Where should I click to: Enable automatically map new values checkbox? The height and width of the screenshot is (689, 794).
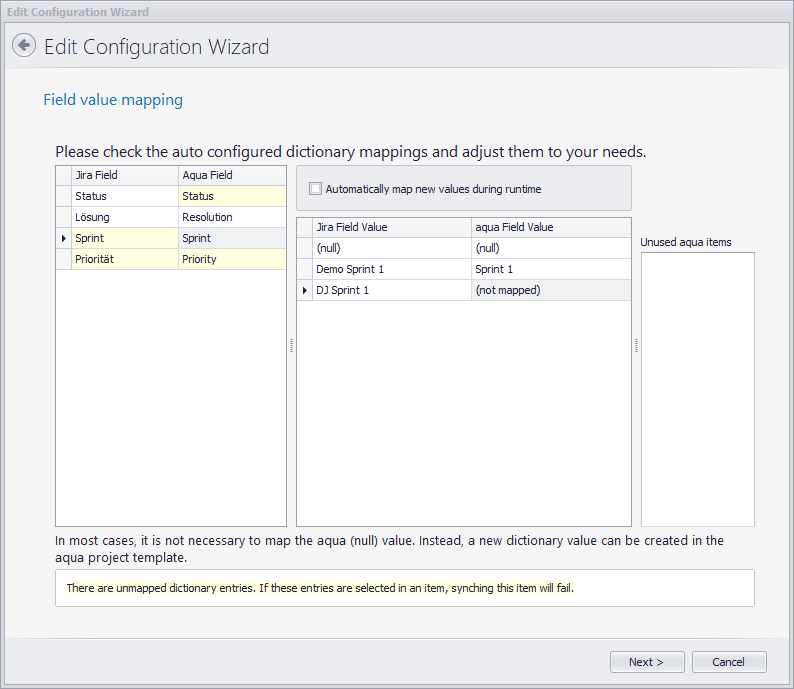point(316,188)
